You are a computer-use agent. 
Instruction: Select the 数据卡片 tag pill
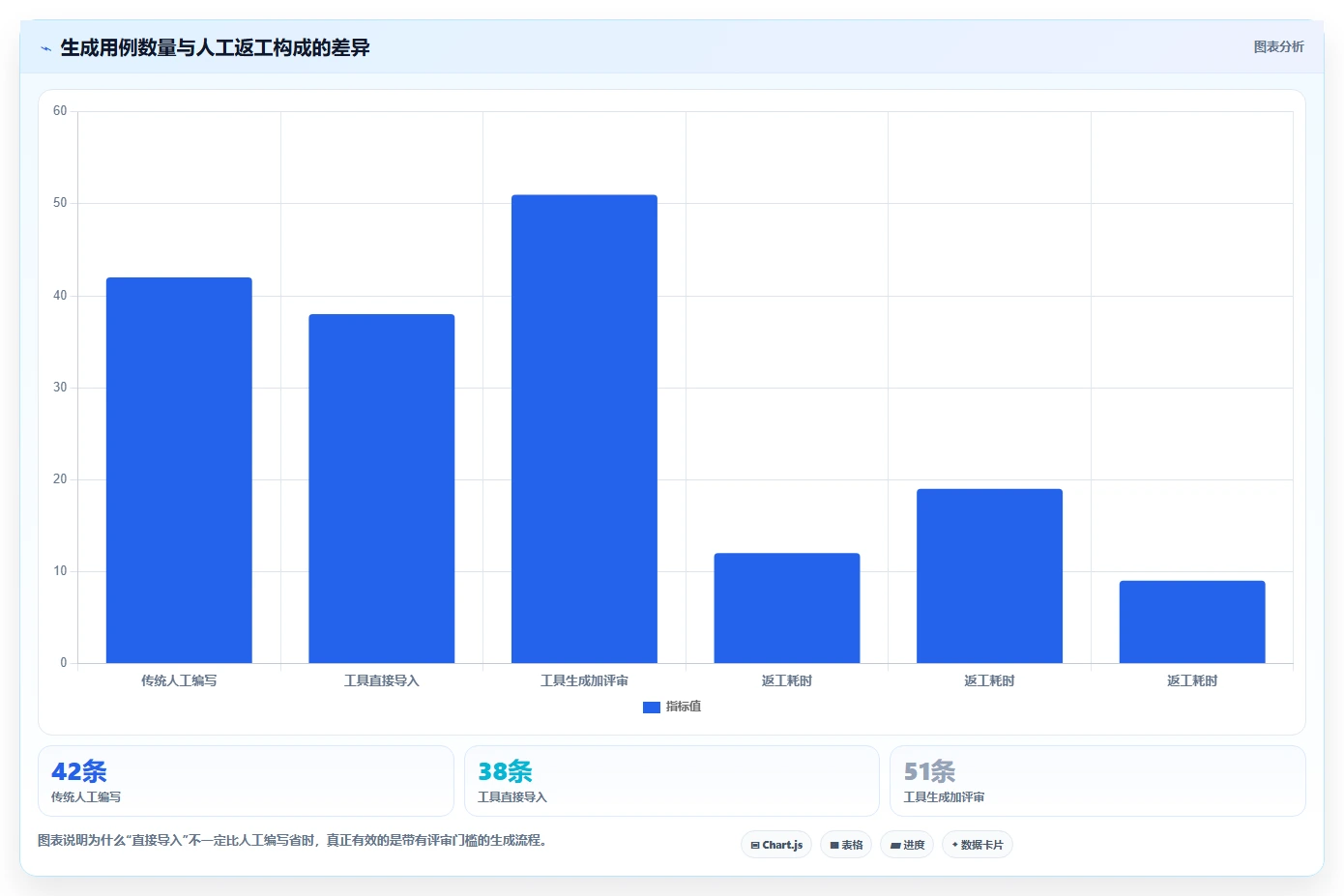click(978, 845)
